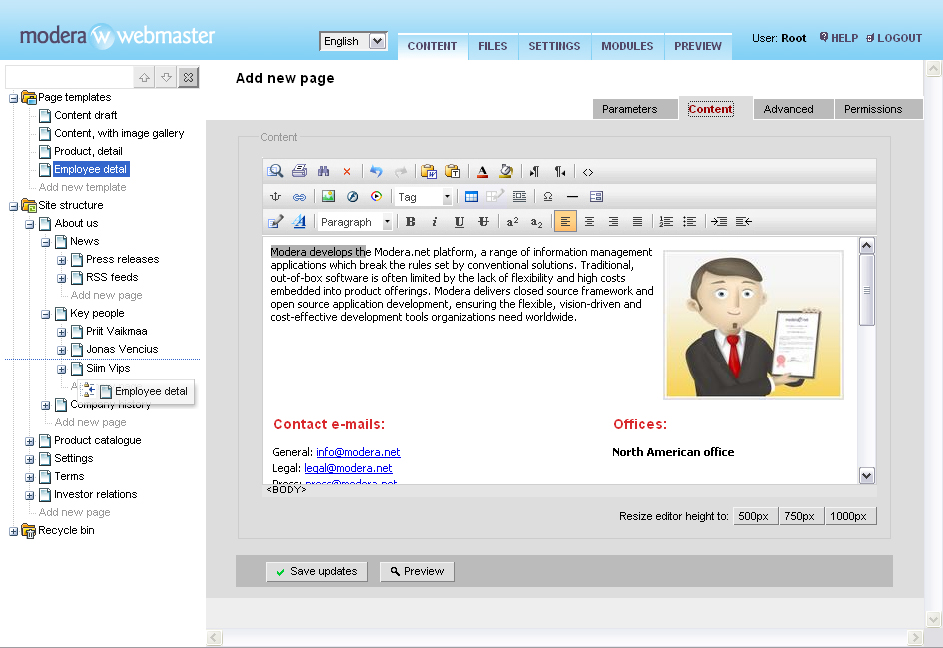The width and height of the screenshot is (943, 648).
Task: Toggle strikethrough formatting
Action: tap(483, 221)
